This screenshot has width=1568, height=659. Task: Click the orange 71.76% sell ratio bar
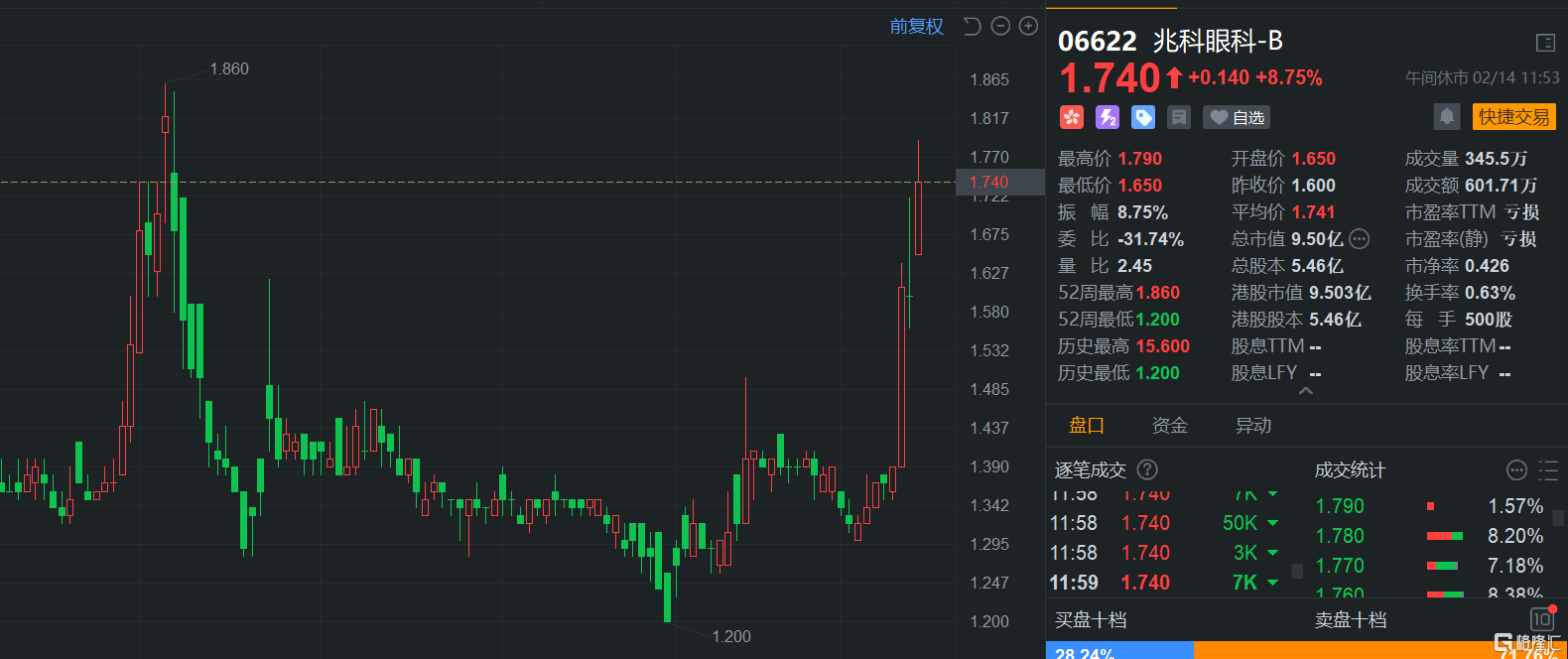coord(1380,651)
